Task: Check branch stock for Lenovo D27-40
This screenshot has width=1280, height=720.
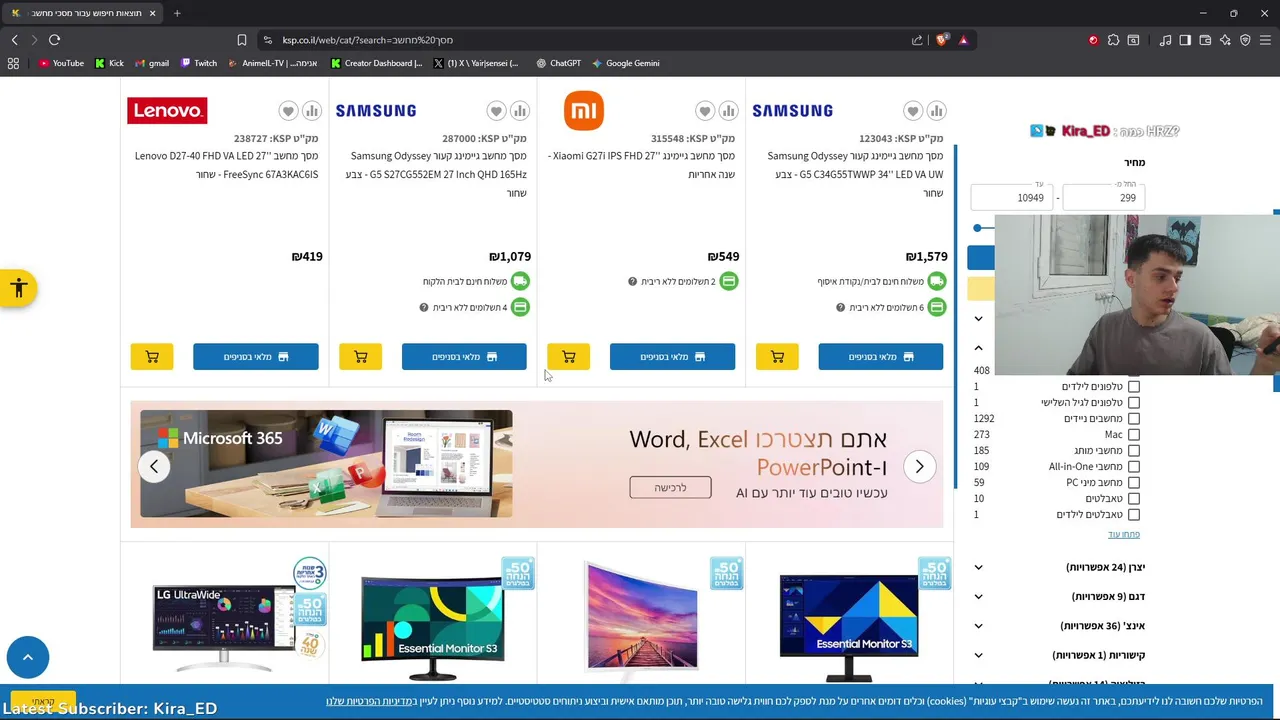Action: [256, 357]
